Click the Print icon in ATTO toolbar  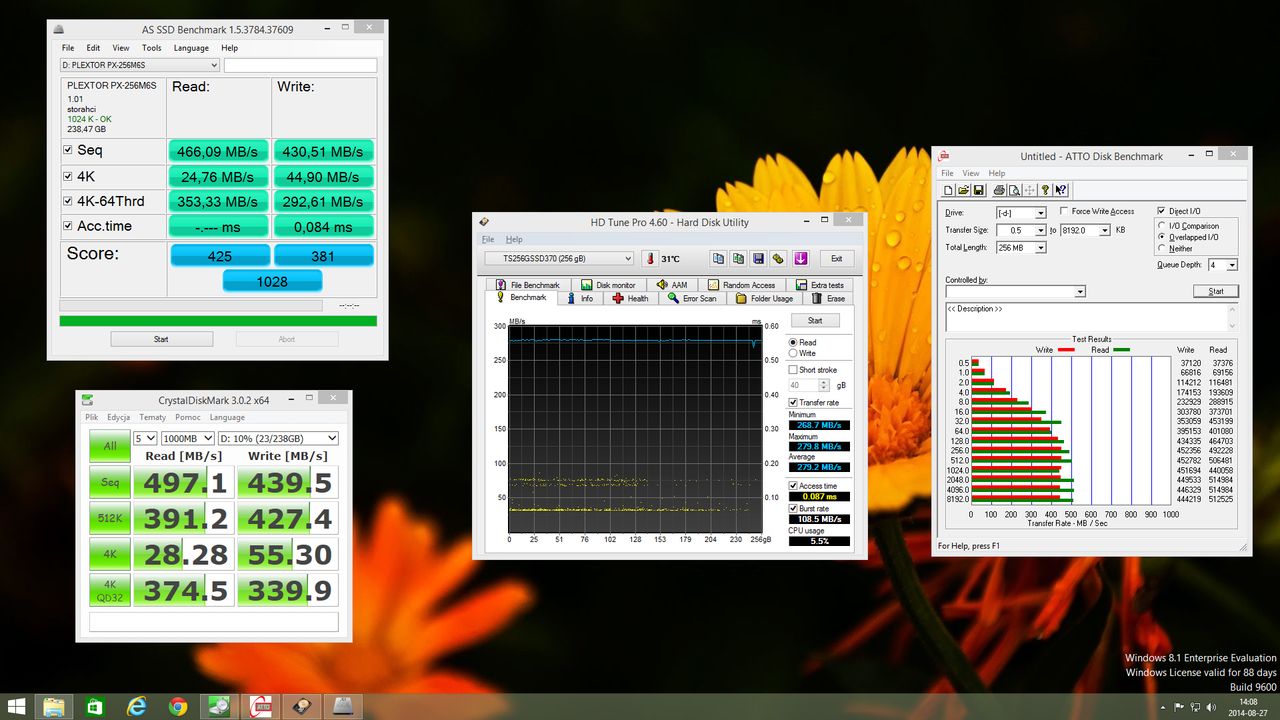999,190
